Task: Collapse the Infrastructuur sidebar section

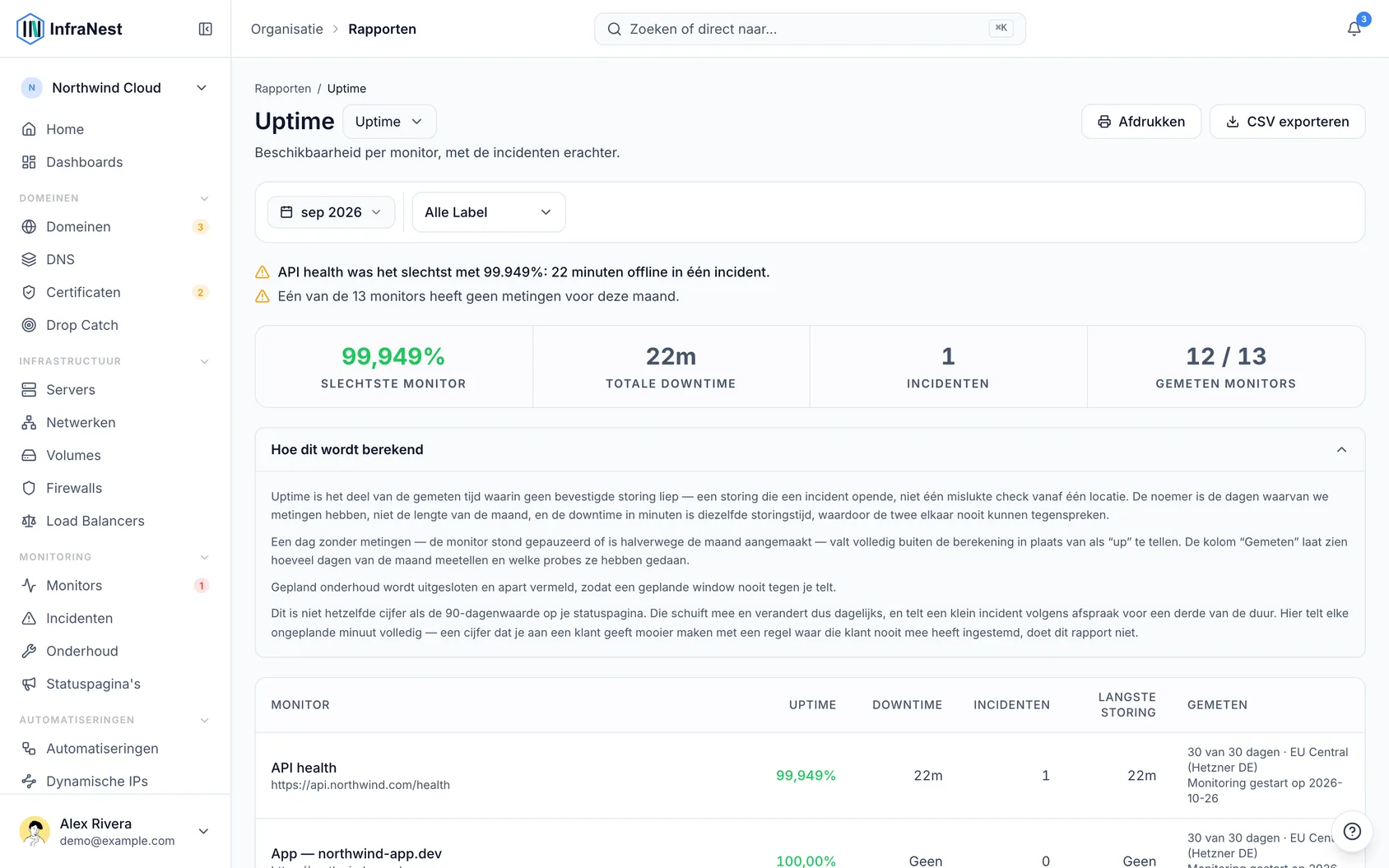Action: click(205, 361)
